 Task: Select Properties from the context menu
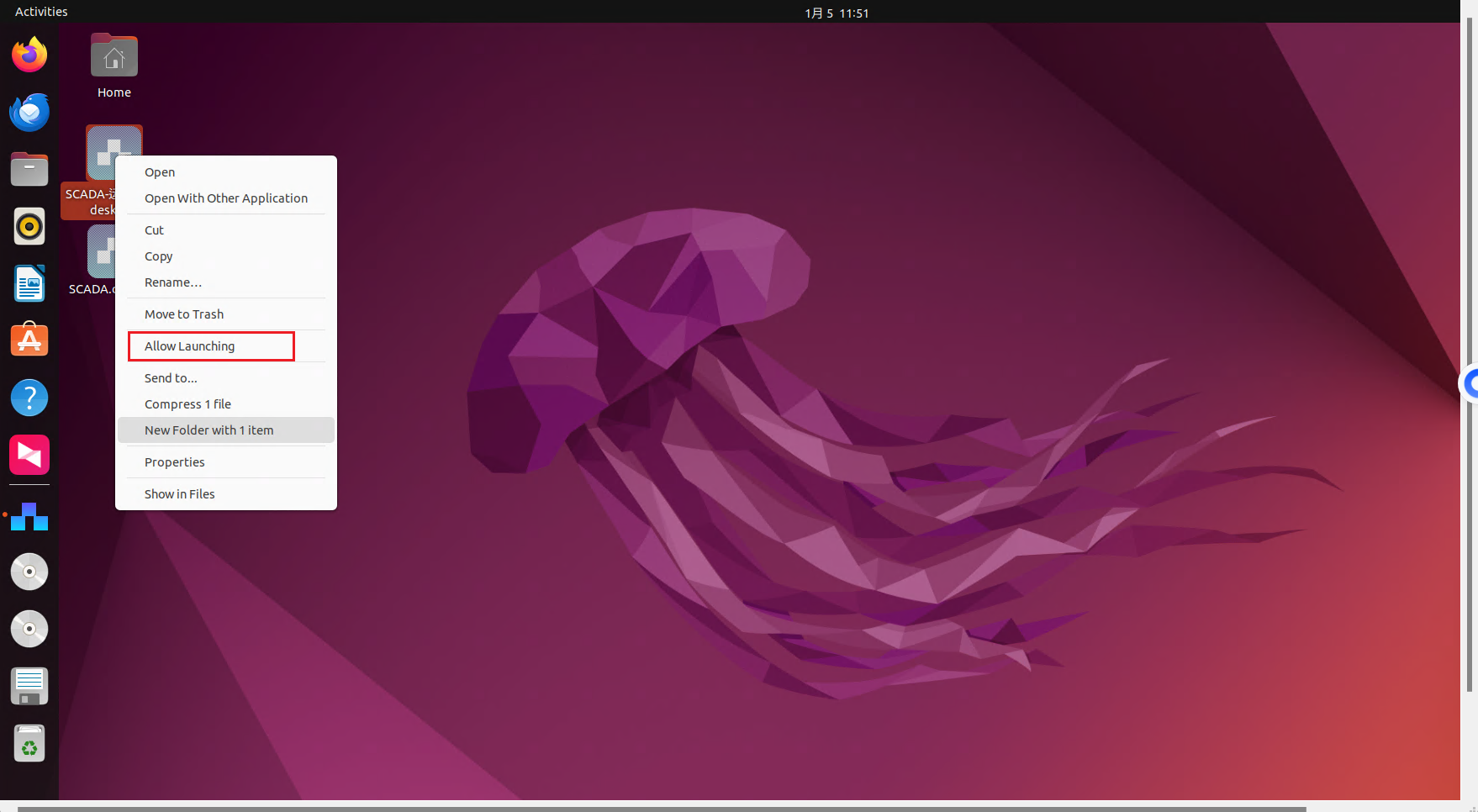pyautogui.click(x=174, y=462)
